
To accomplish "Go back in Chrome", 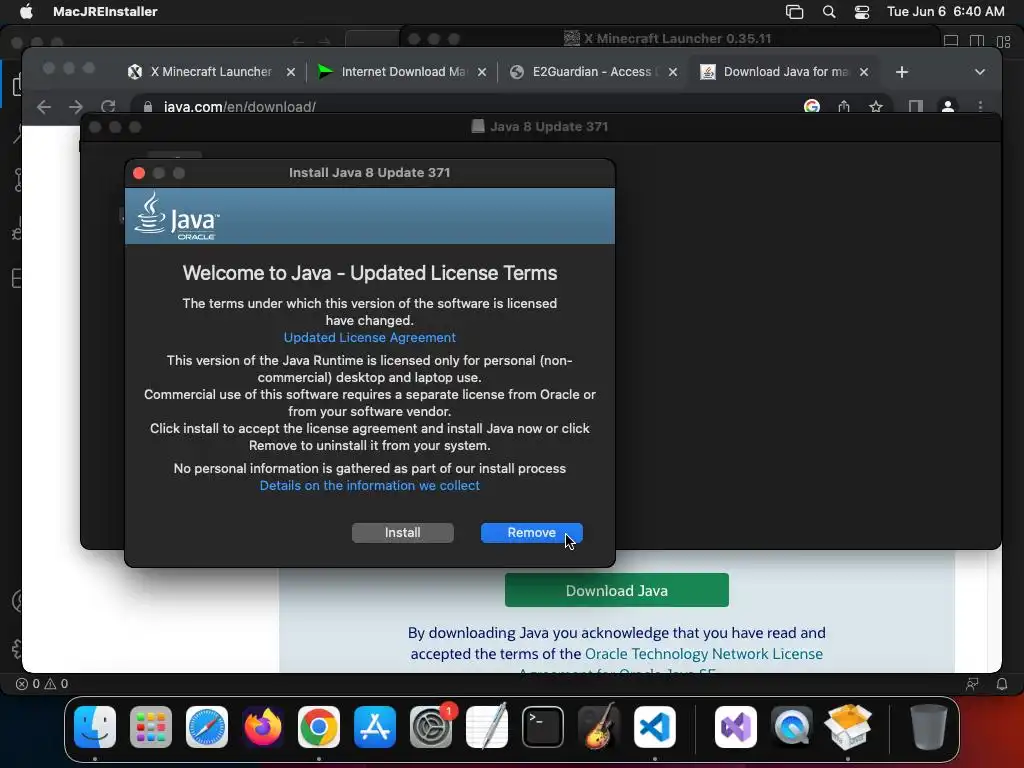I will coord(44,106).
